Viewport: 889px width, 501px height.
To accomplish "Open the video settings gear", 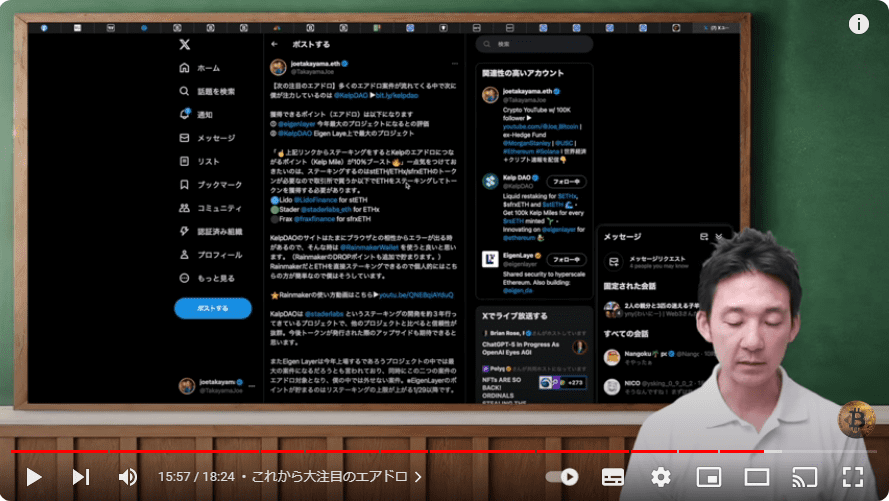I will 661,477.
